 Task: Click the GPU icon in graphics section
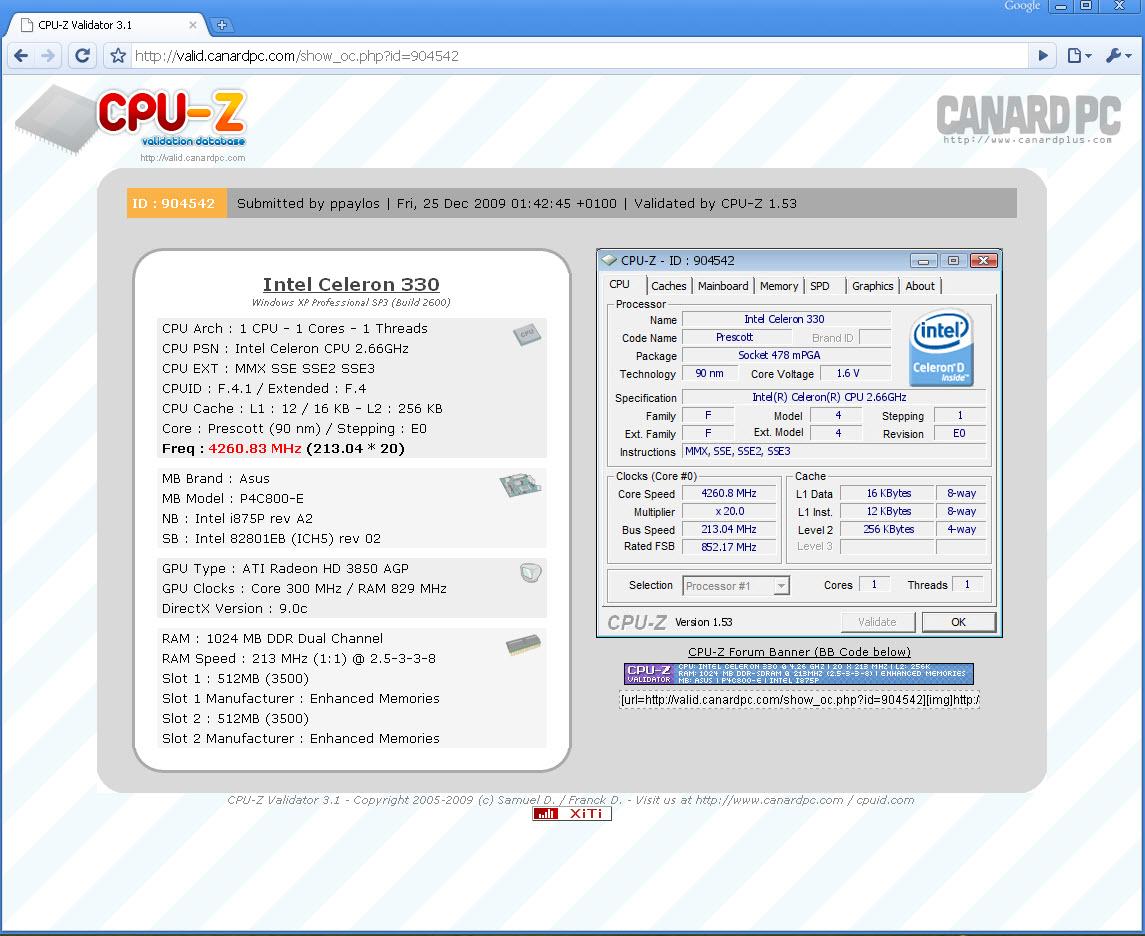[531, 572]
